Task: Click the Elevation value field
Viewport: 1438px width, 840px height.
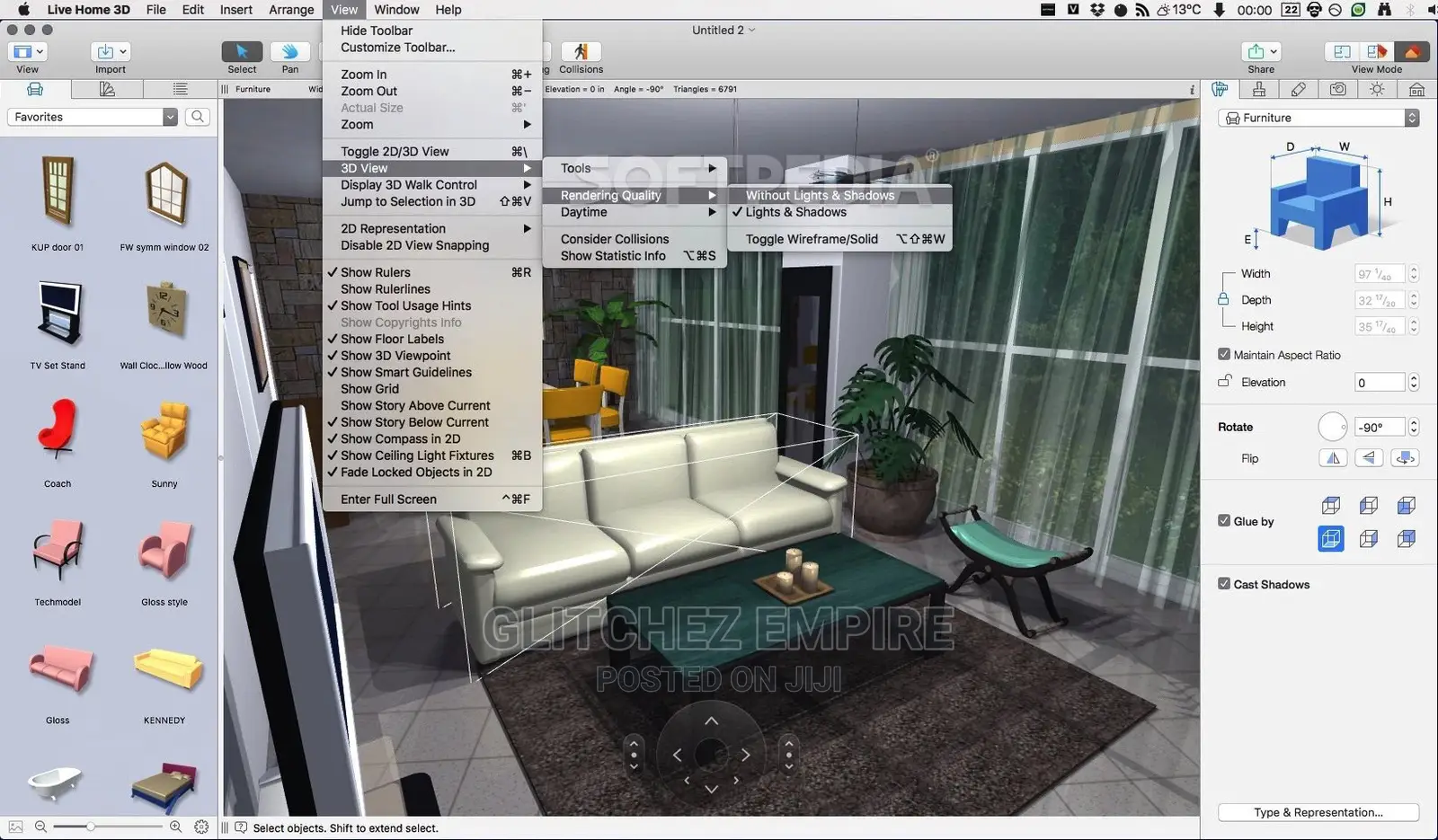Action: [x=1380, y=382]
